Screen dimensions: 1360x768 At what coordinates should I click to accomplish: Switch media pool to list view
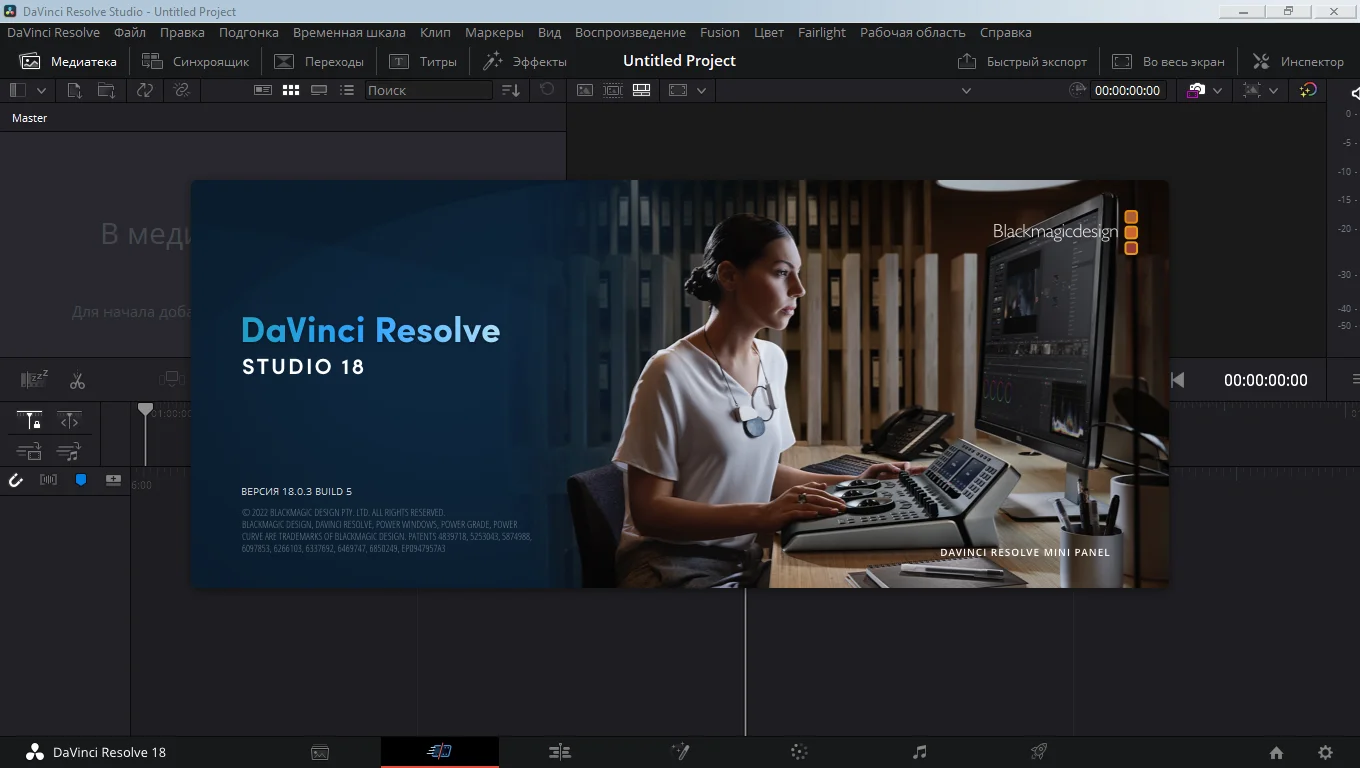click(347, 90)
